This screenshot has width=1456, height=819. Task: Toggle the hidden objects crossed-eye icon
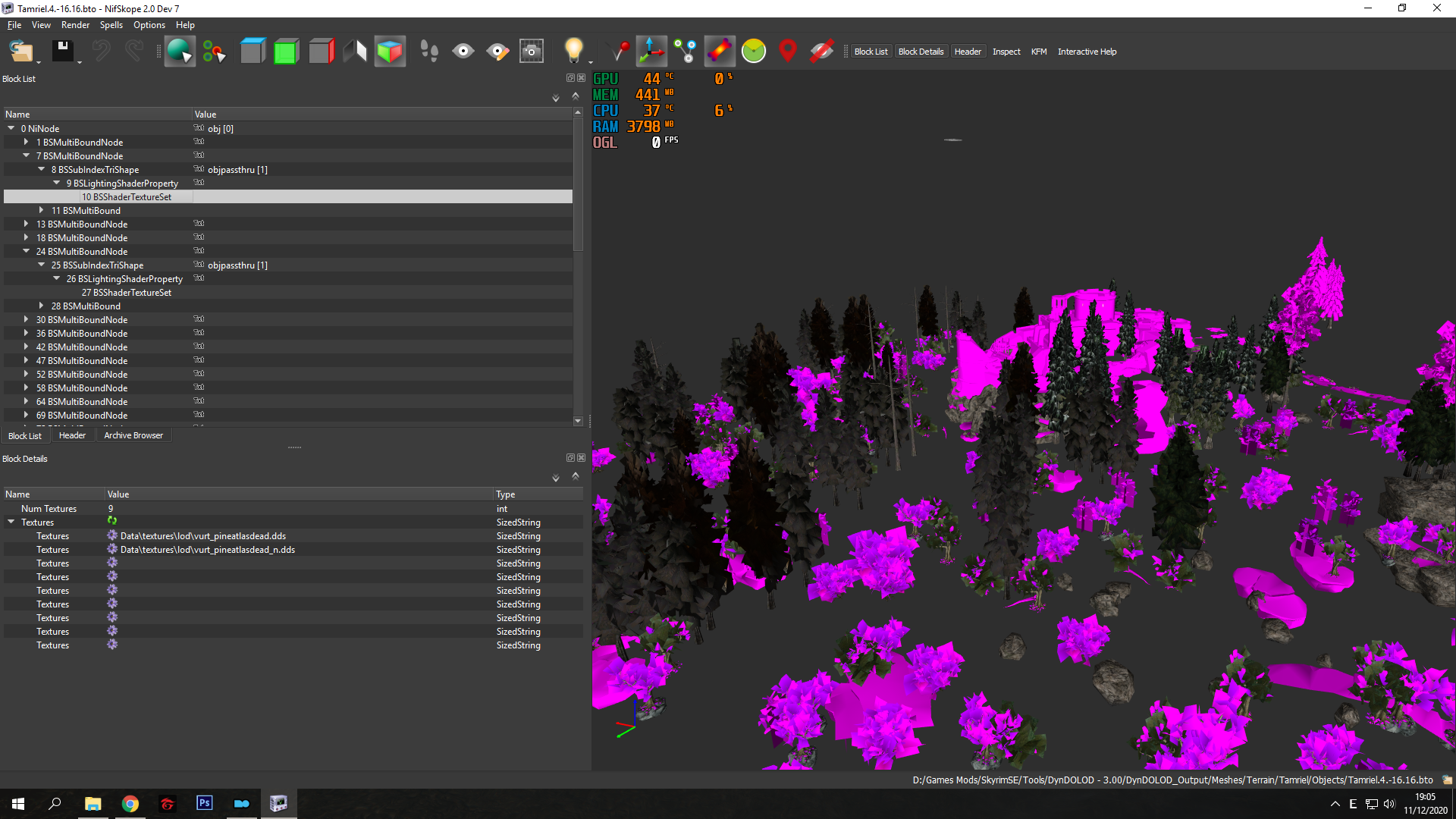click(822, 52)
